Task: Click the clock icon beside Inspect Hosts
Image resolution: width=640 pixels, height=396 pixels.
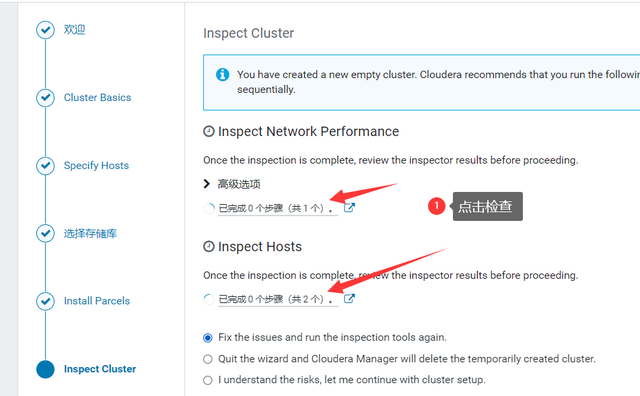Action: coord(209,247)
